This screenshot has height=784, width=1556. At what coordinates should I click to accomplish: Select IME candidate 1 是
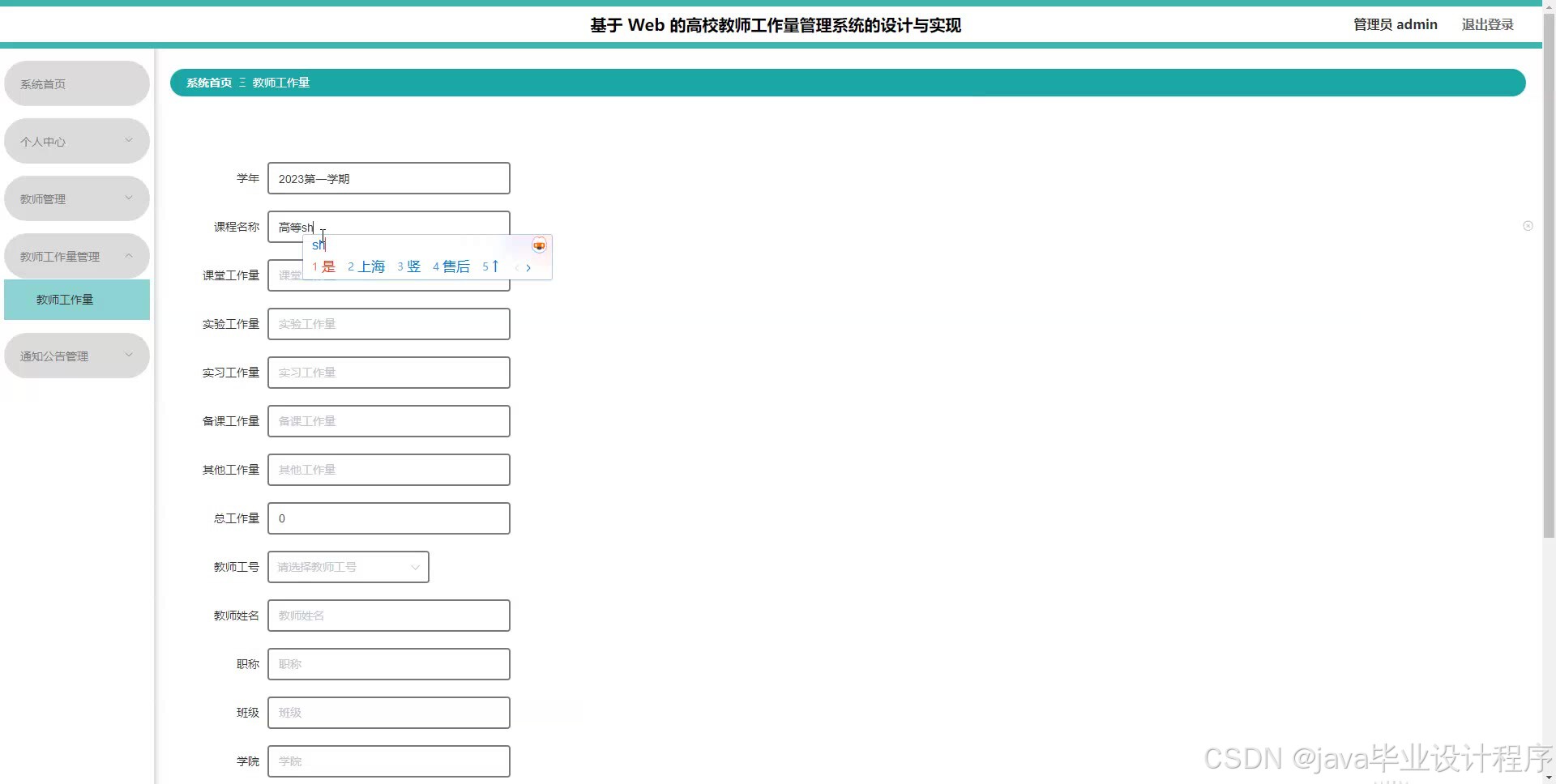[324, 266]
